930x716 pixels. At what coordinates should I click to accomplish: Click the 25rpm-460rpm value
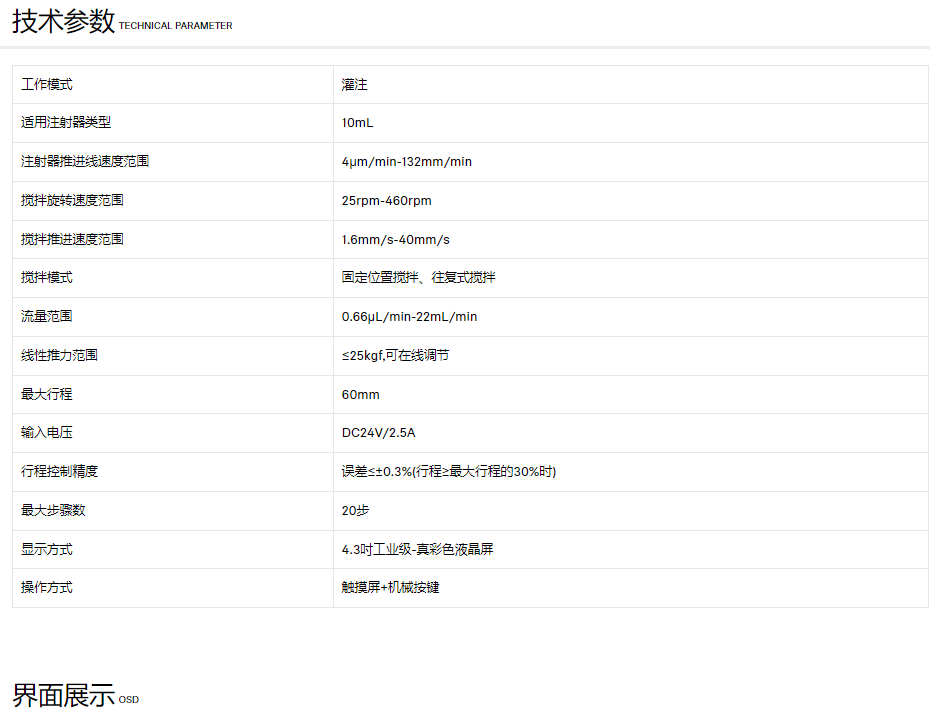tap(386, 200)
